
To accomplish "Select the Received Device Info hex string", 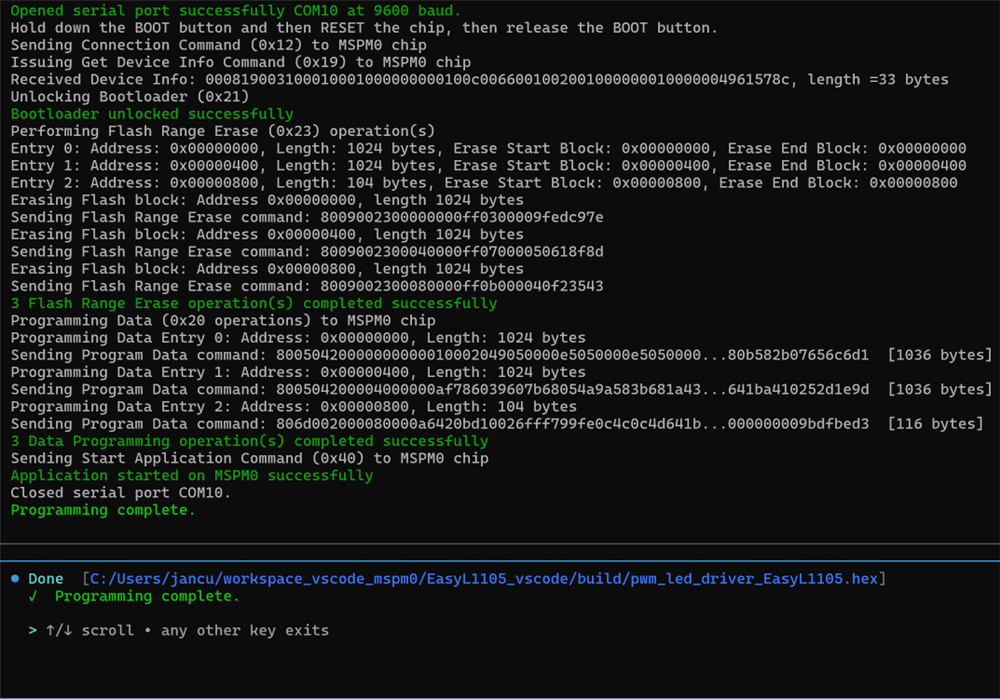I will (x=497, y=79).
